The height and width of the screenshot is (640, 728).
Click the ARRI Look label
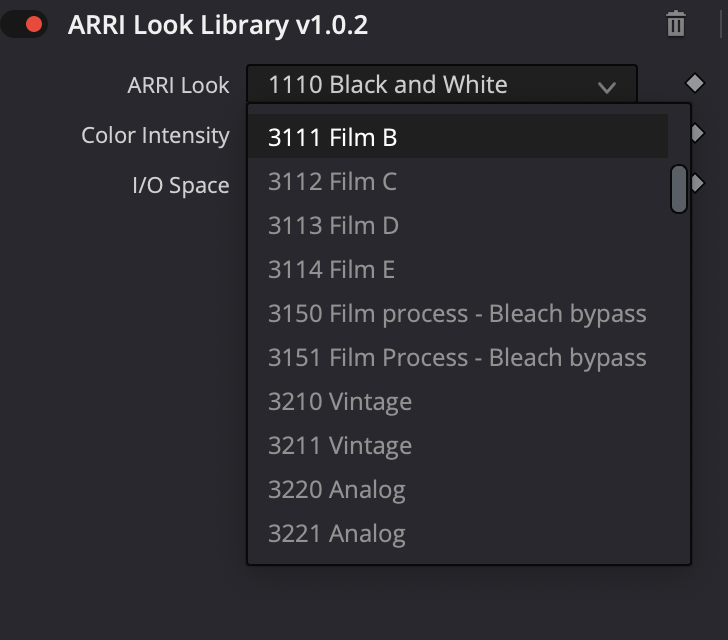click(x=178, y=85)
